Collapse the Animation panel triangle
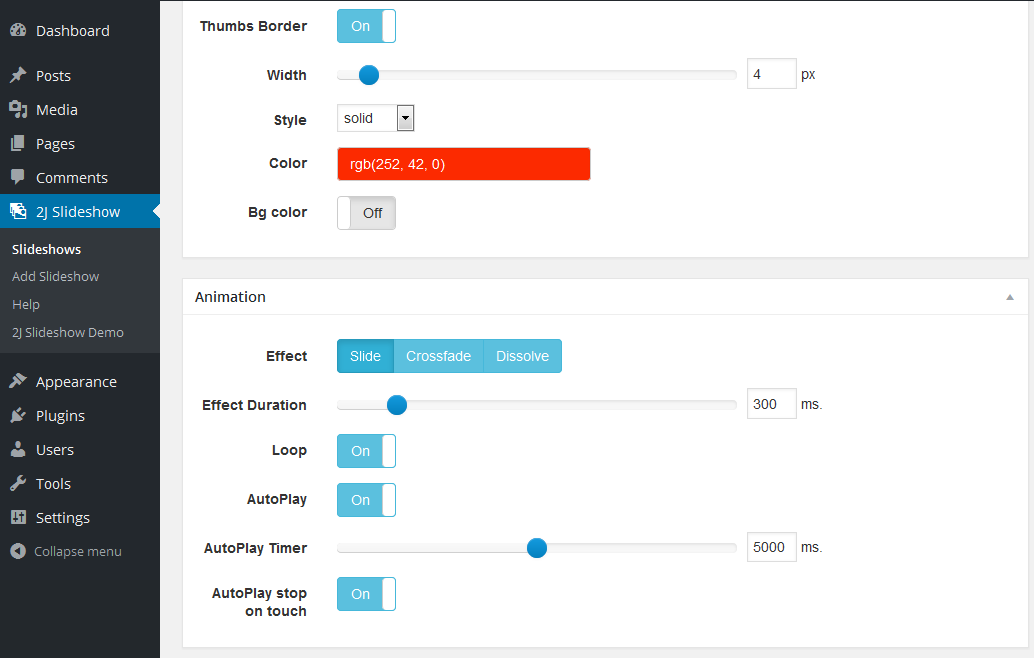Screen dimensions: 1034x658 tap(1010, 297)
